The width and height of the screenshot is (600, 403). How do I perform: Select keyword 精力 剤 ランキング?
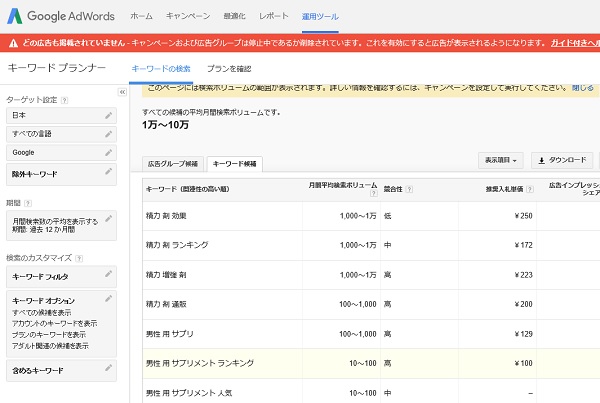(x=177, y=245)
